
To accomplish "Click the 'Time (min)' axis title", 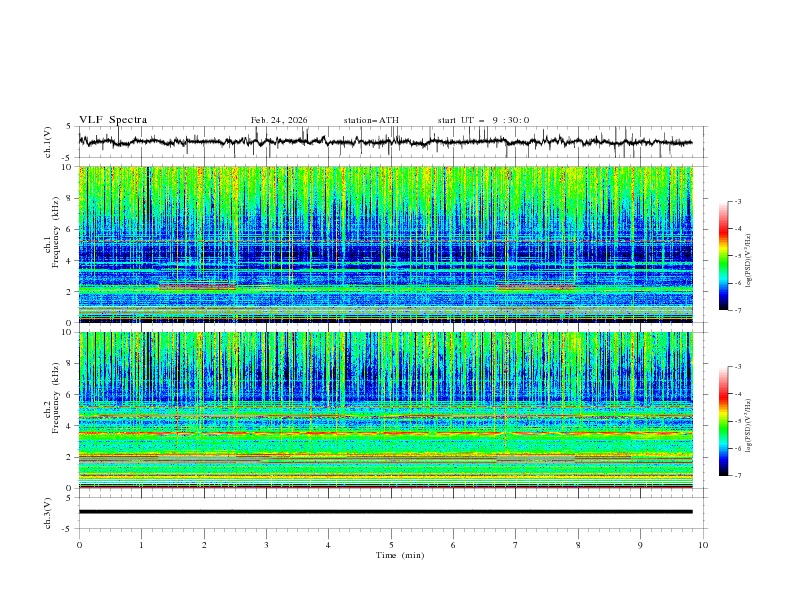I will [400, 555].
